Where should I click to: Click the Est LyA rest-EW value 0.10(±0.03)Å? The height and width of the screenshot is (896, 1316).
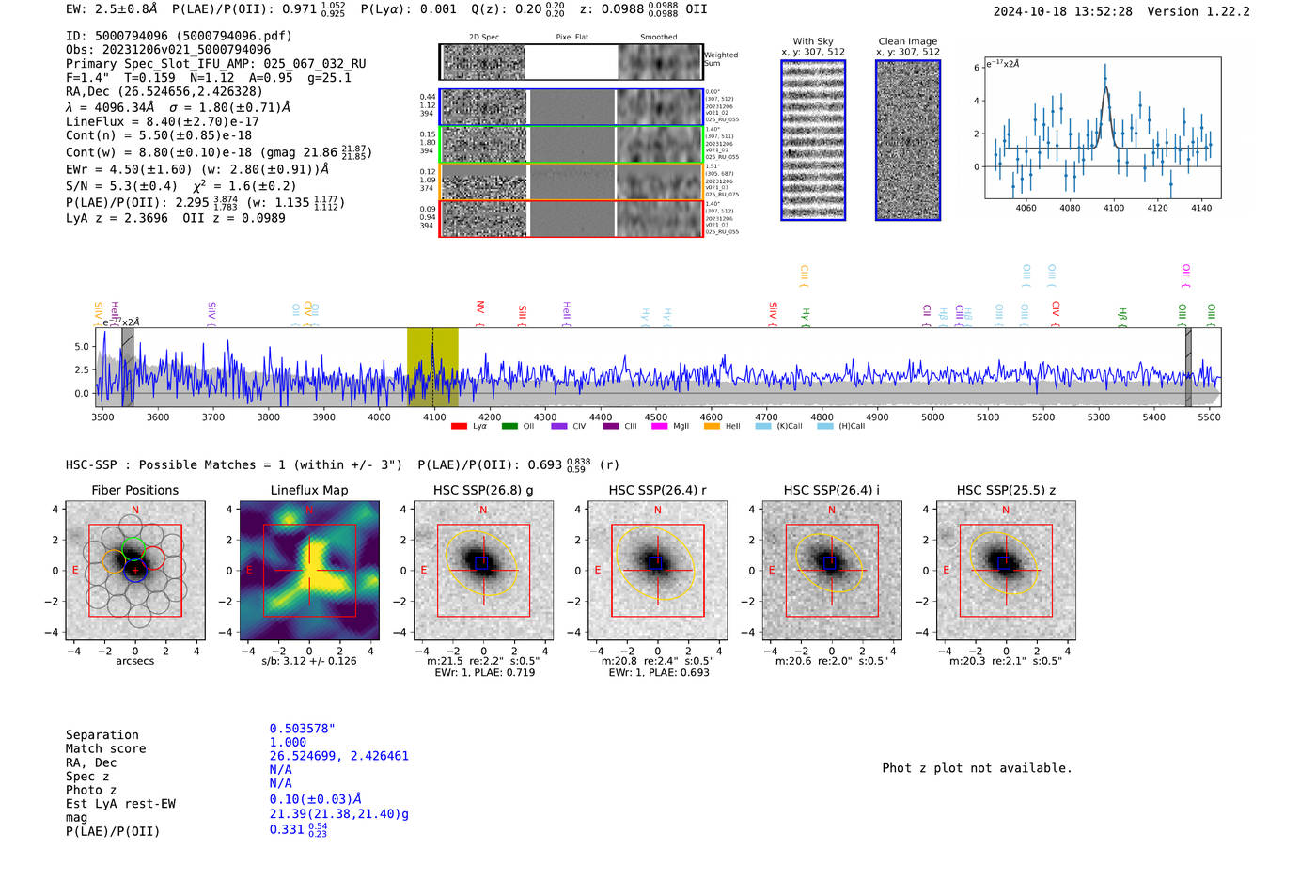(316, 799)
